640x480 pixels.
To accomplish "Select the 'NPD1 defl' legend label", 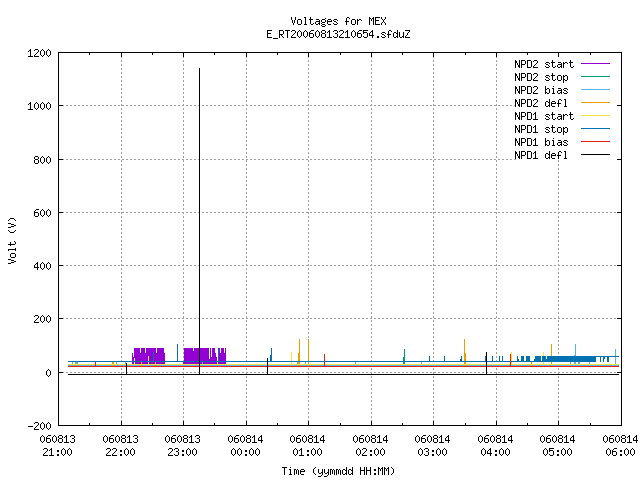I will 541,156.
